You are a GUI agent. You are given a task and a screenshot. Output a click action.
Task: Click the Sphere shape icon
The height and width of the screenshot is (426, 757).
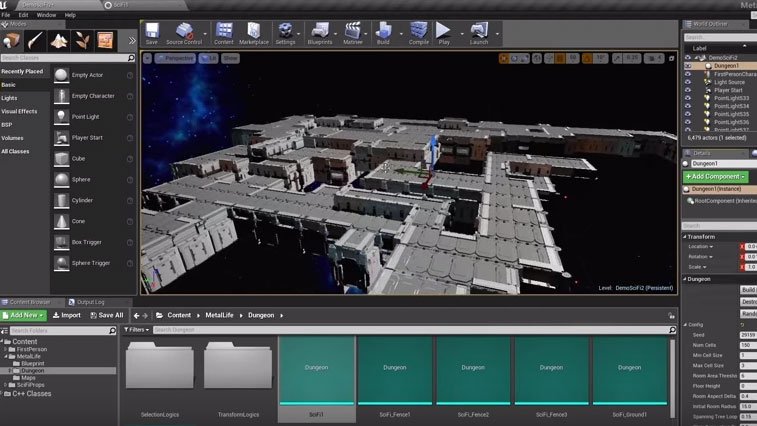(x=61, y=180)
